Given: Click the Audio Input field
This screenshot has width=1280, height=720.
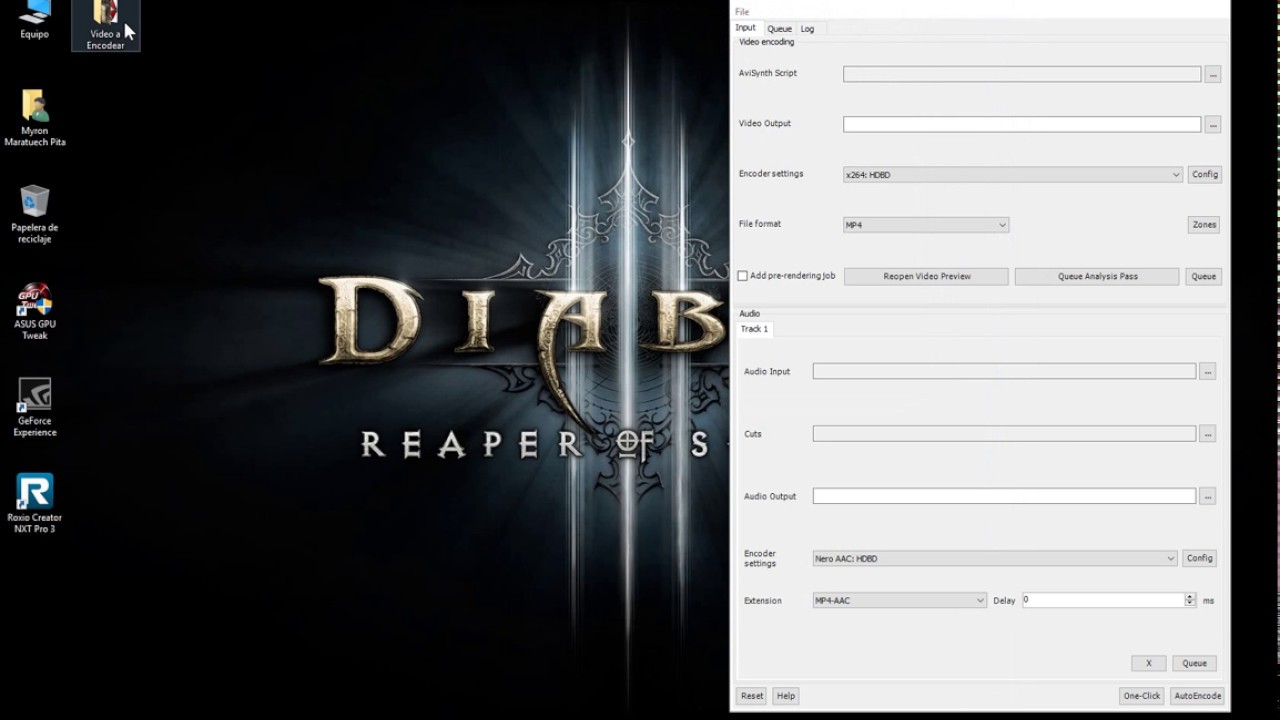Looking at the screenshot, I should tap(1004, 371).
